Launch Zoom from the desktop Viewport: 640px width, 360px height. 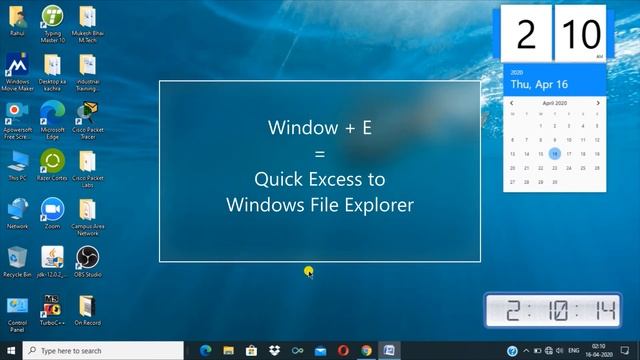click(52, 214)
